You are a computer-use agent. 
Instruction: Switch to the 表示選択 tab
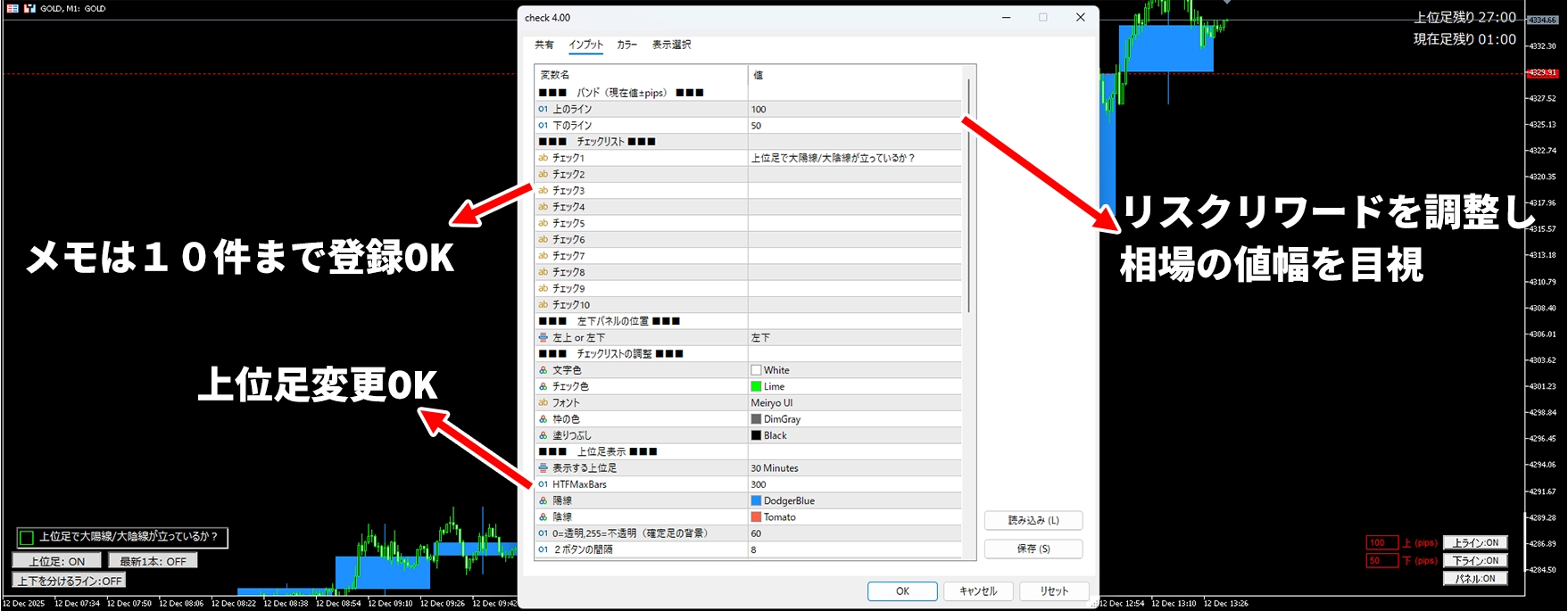pyautogui.click(x=671, y=45)
